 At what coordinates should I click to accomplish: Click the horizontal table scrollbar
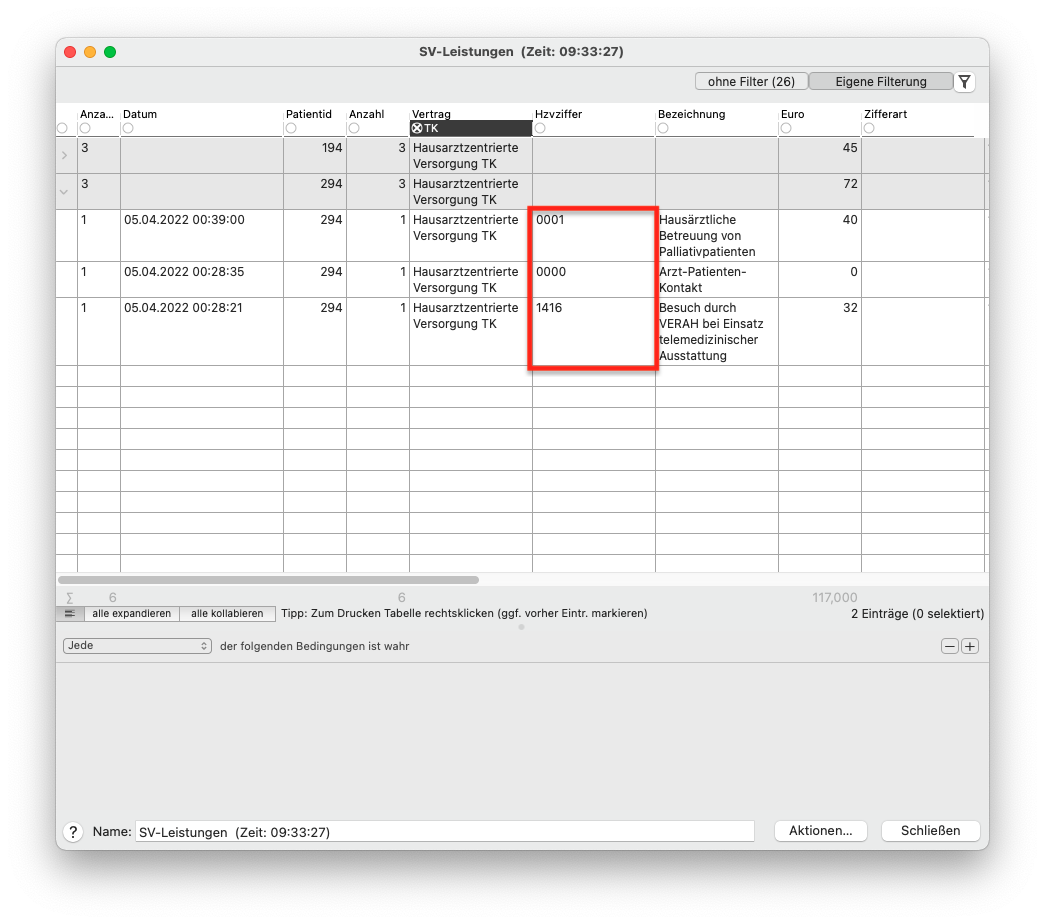269,580
